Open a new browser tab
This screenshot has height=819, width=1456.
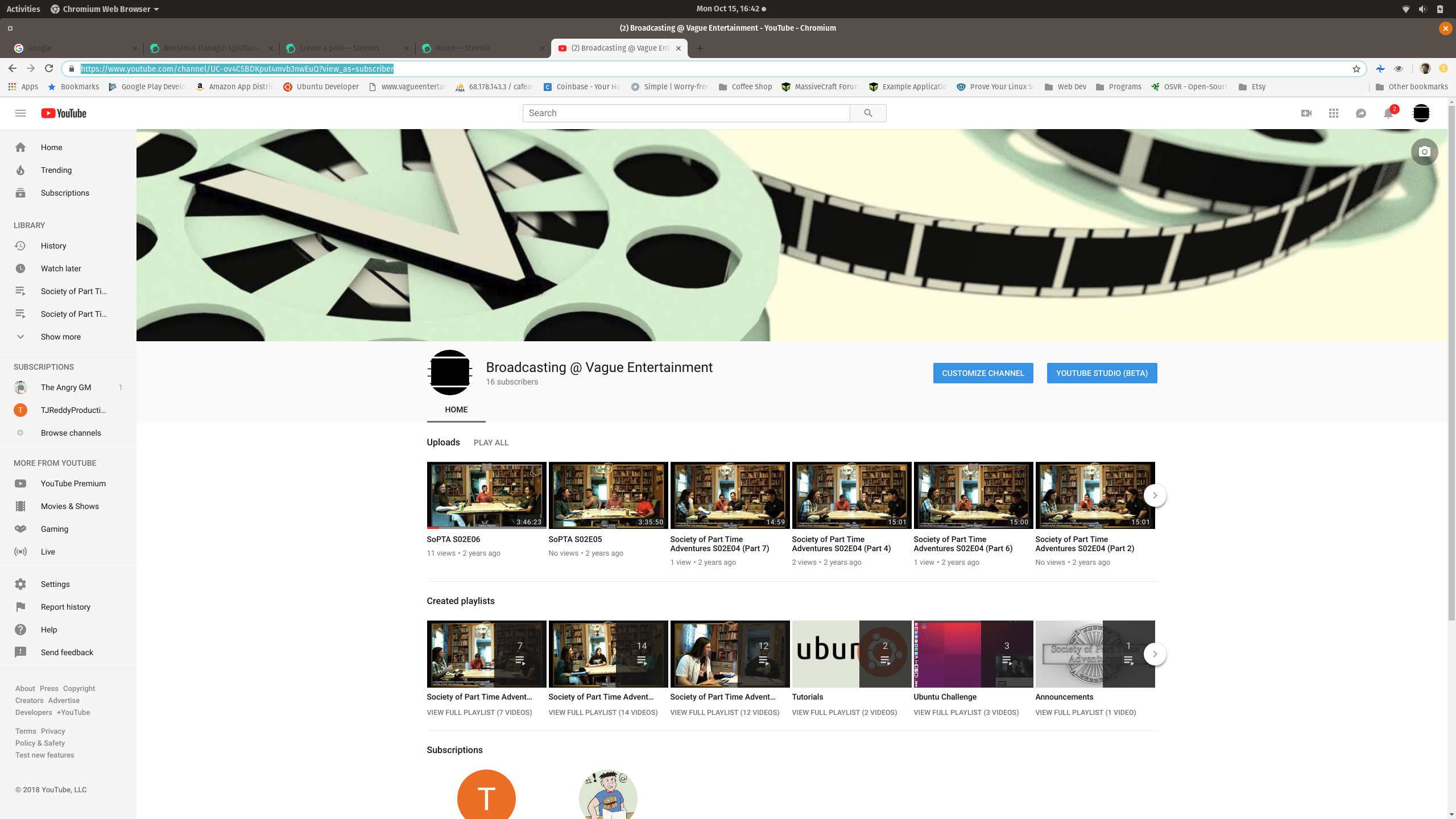700,48
